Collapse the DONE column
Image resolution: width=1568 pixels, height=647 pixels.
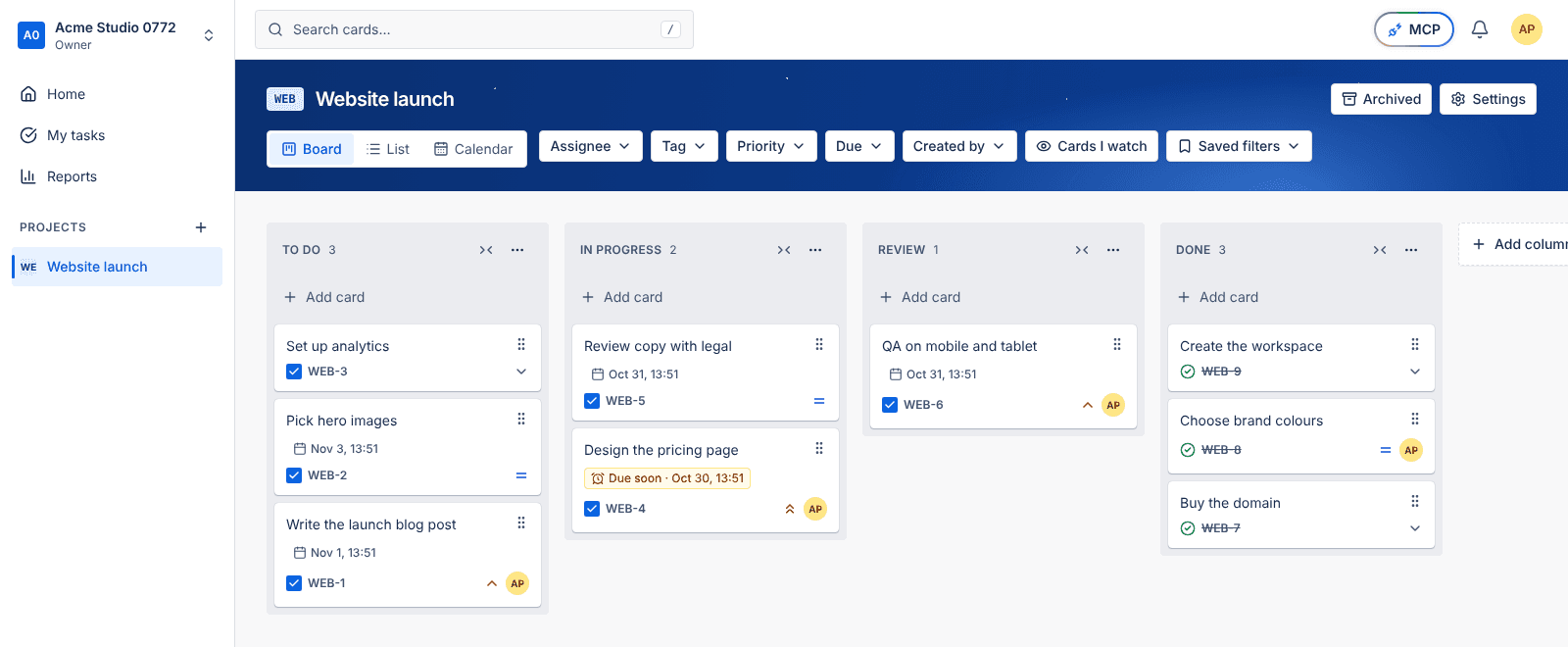tap(1380, 250)
